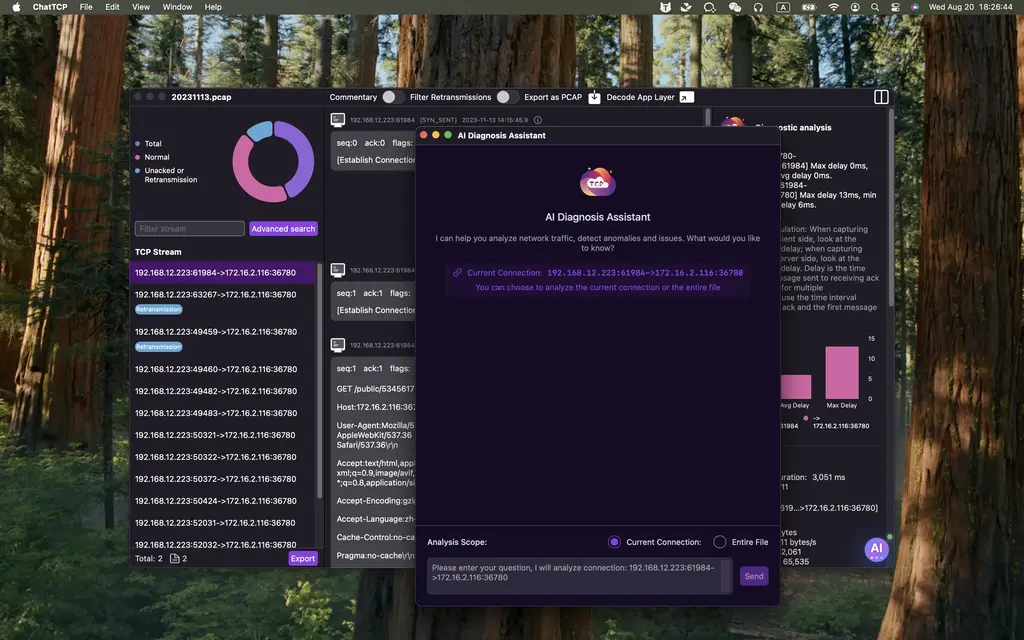Expand the Establish Connection packet detail

click(x=373, y=160)
